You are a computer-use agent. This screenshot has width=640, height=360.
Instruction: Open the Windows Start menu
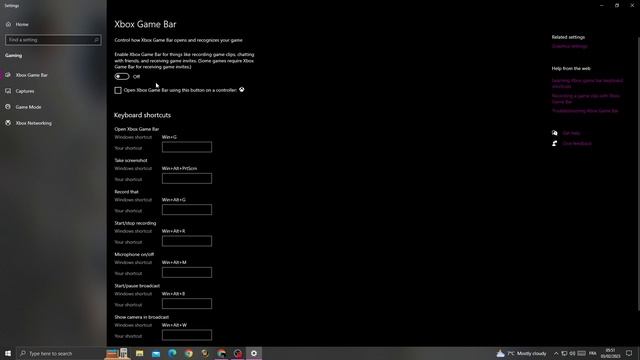(x=8, y=353)
